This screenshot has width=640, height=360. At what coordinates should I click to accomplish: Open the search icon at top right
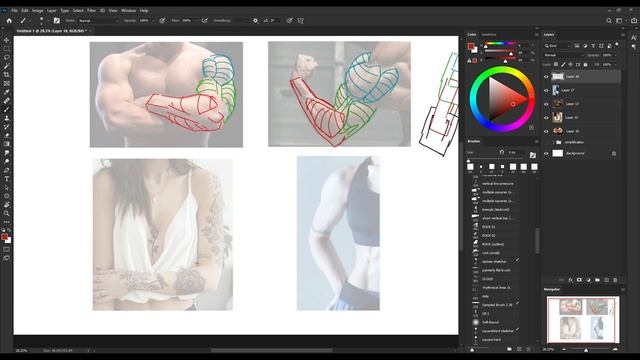[609, 20]
